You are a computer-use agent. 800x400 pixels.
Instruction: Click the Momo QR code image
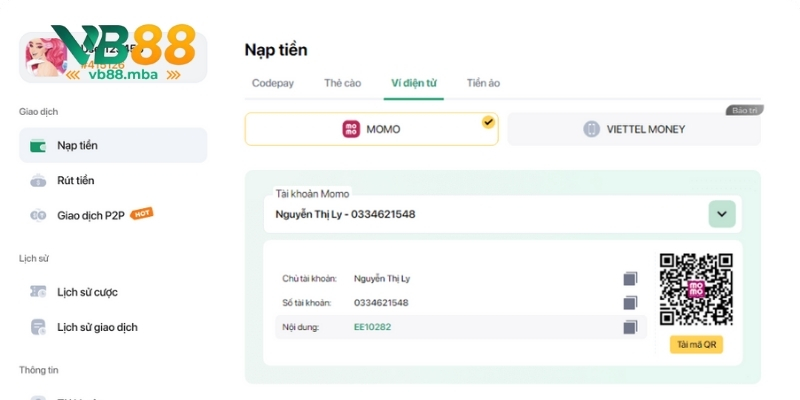point(696,289)
